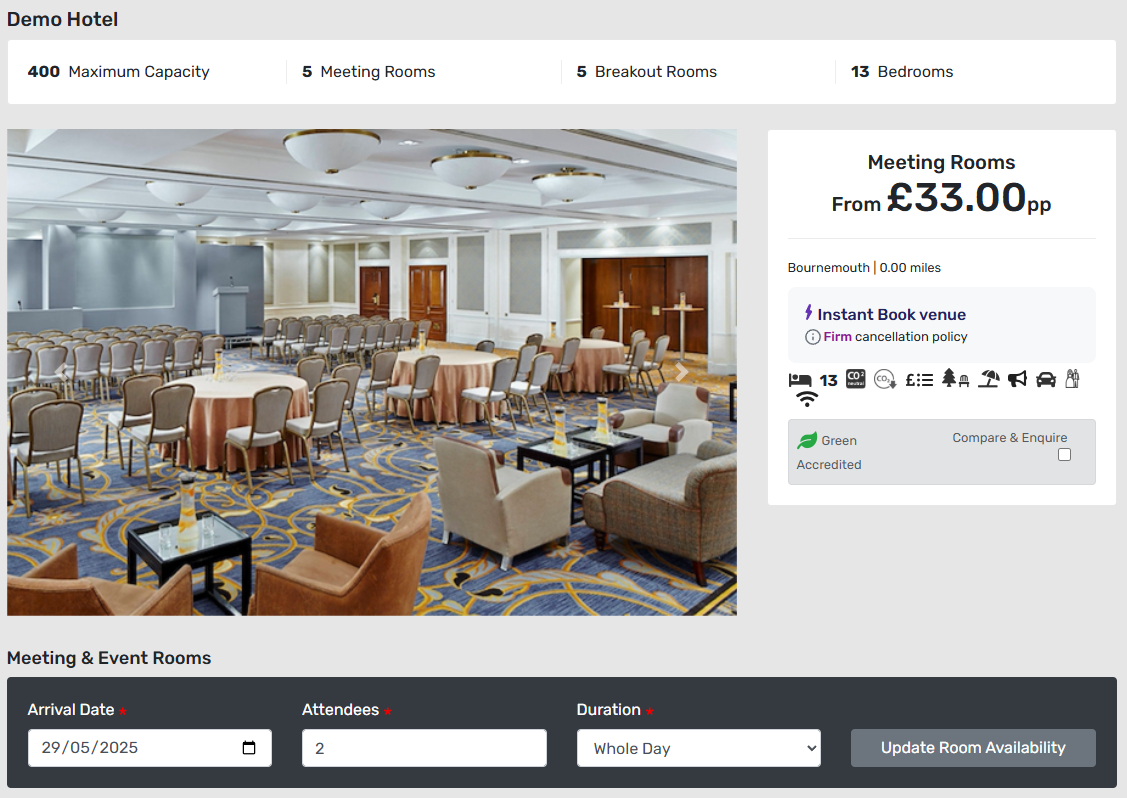Screen dimensions: 1127x798
Task: Click the tree and bench outdoor icon
Action: [955, 378]
